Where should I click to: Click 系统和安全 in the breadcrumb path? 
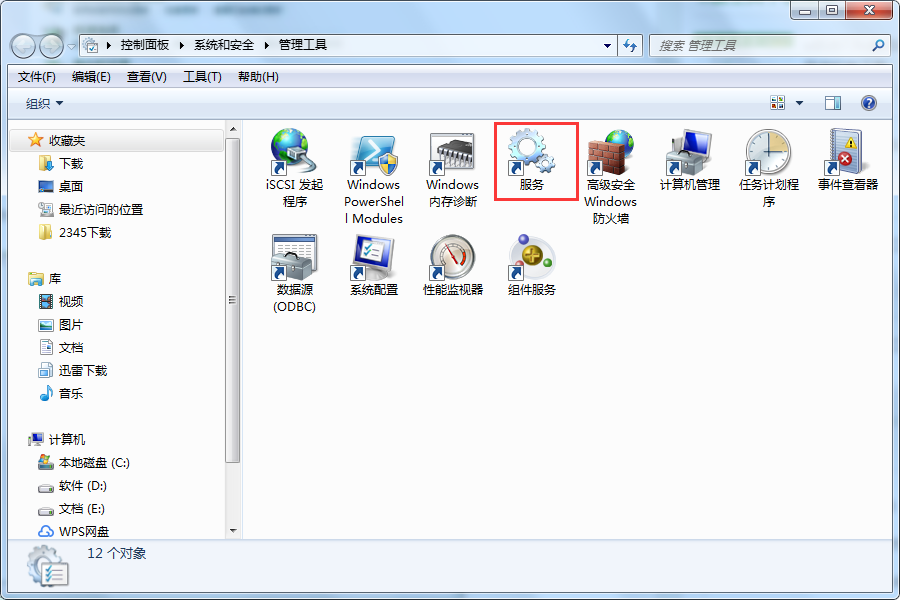click(x=224, y=45)
